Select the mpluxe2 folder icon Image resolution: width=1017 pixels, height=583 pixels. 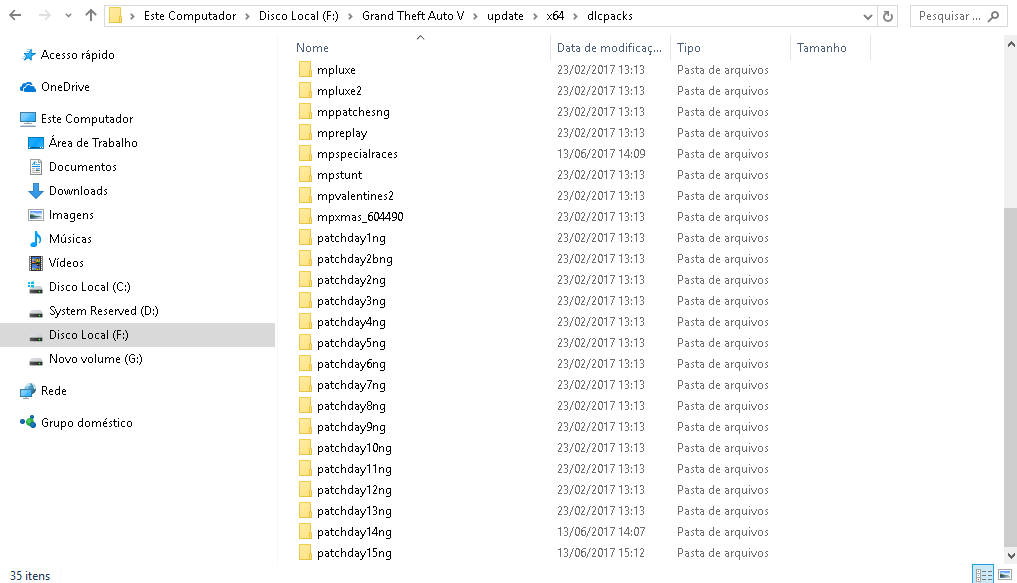[305, 91]
